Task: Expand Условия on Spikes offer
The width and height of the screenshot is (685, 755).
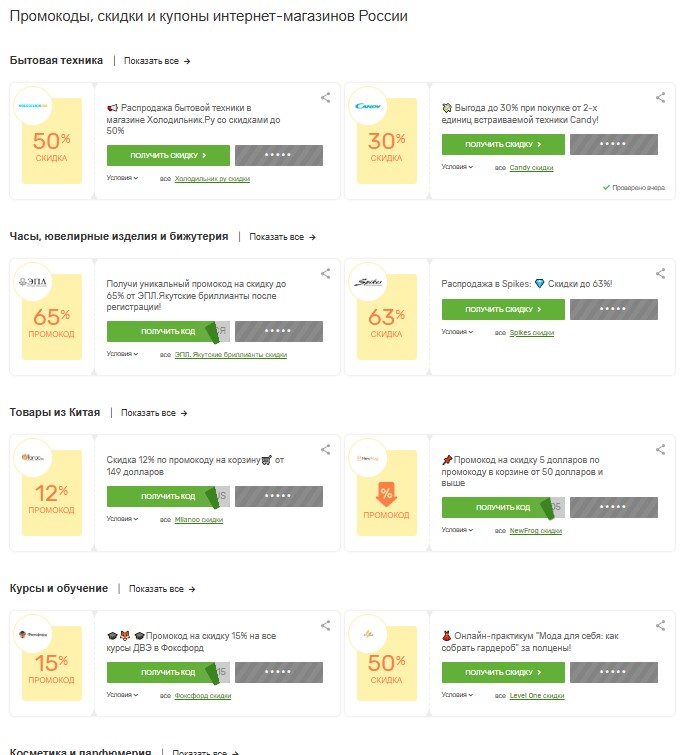Action: pos(457,332)
